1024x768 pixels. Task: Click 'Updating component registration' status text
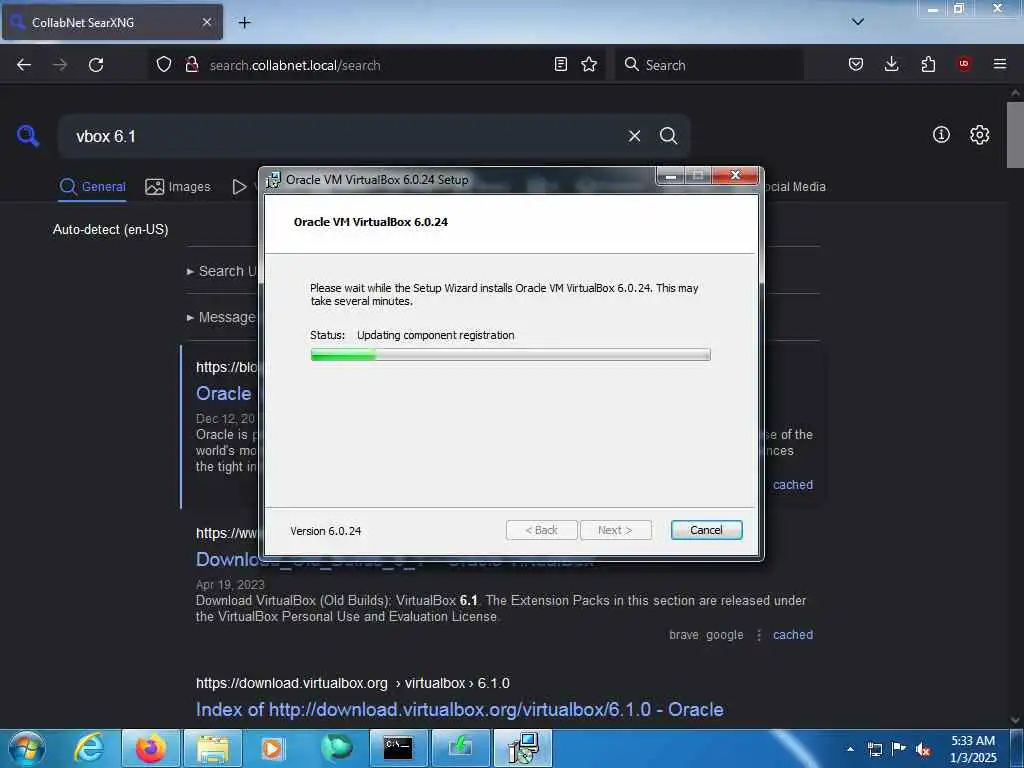436,335
